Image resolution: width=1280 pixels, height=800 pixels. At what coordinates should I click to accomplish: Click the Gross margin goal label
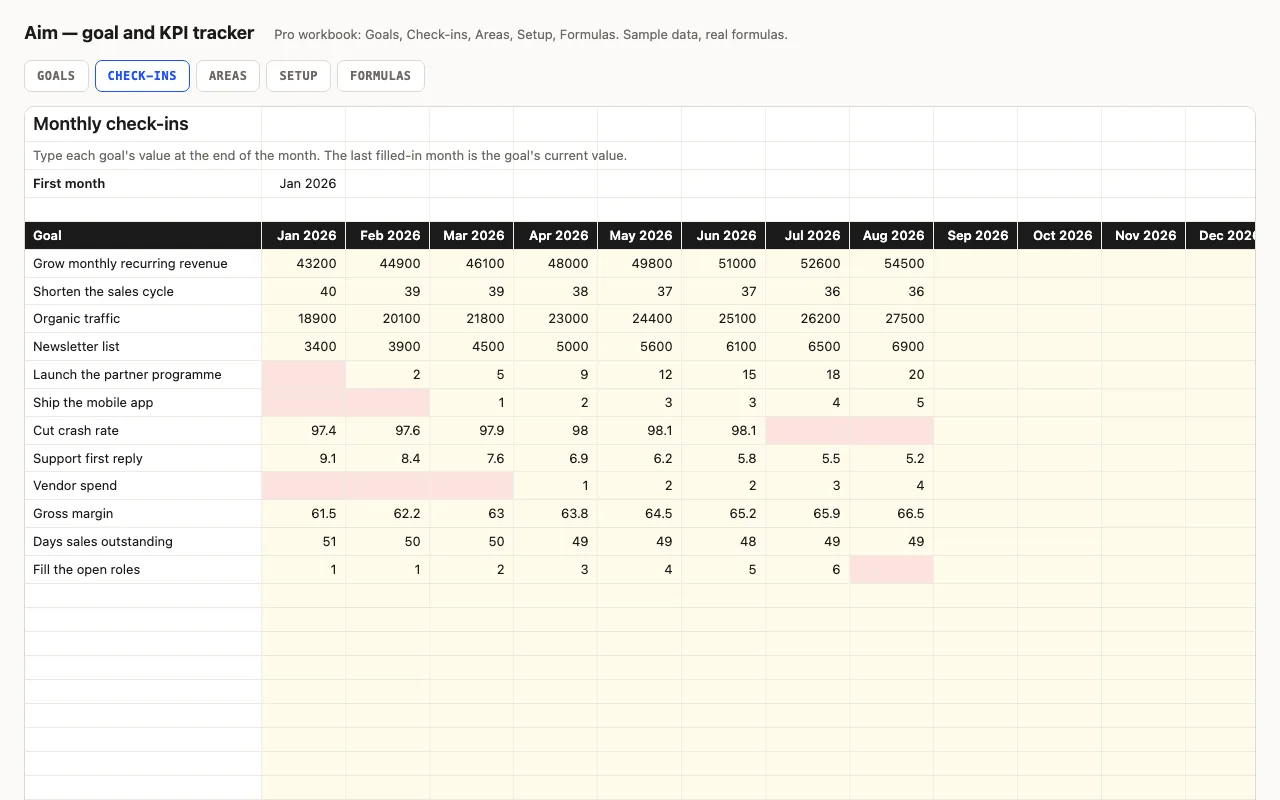(143, 514)
